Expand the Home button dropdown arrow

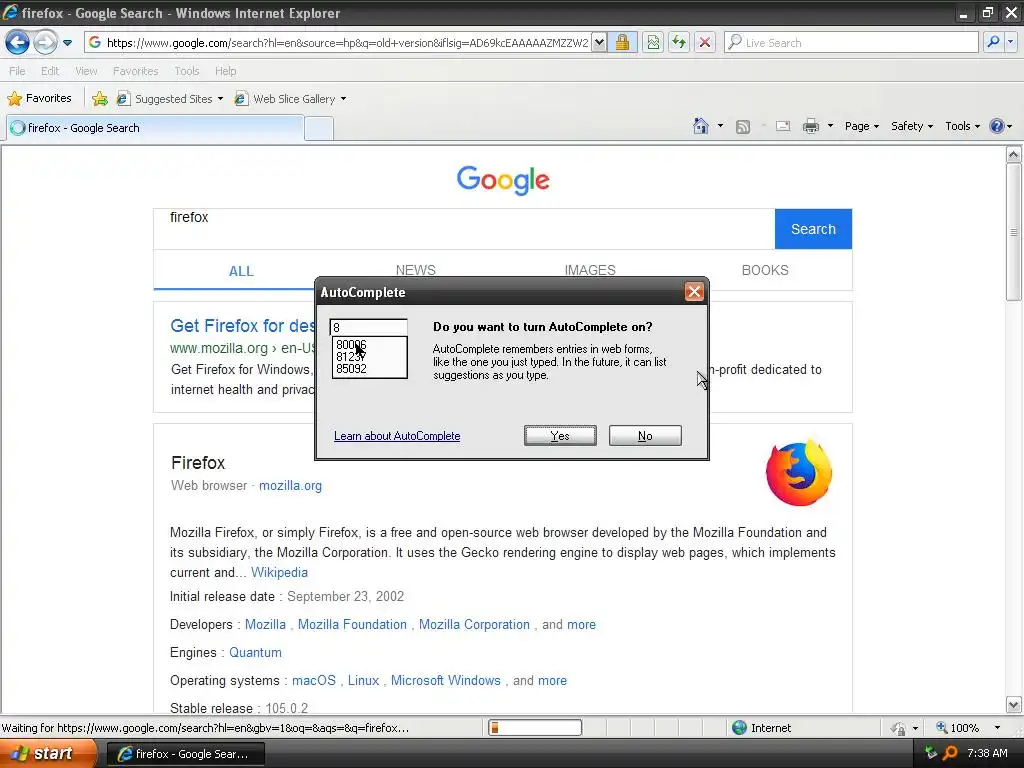click(x=720, y=126)
